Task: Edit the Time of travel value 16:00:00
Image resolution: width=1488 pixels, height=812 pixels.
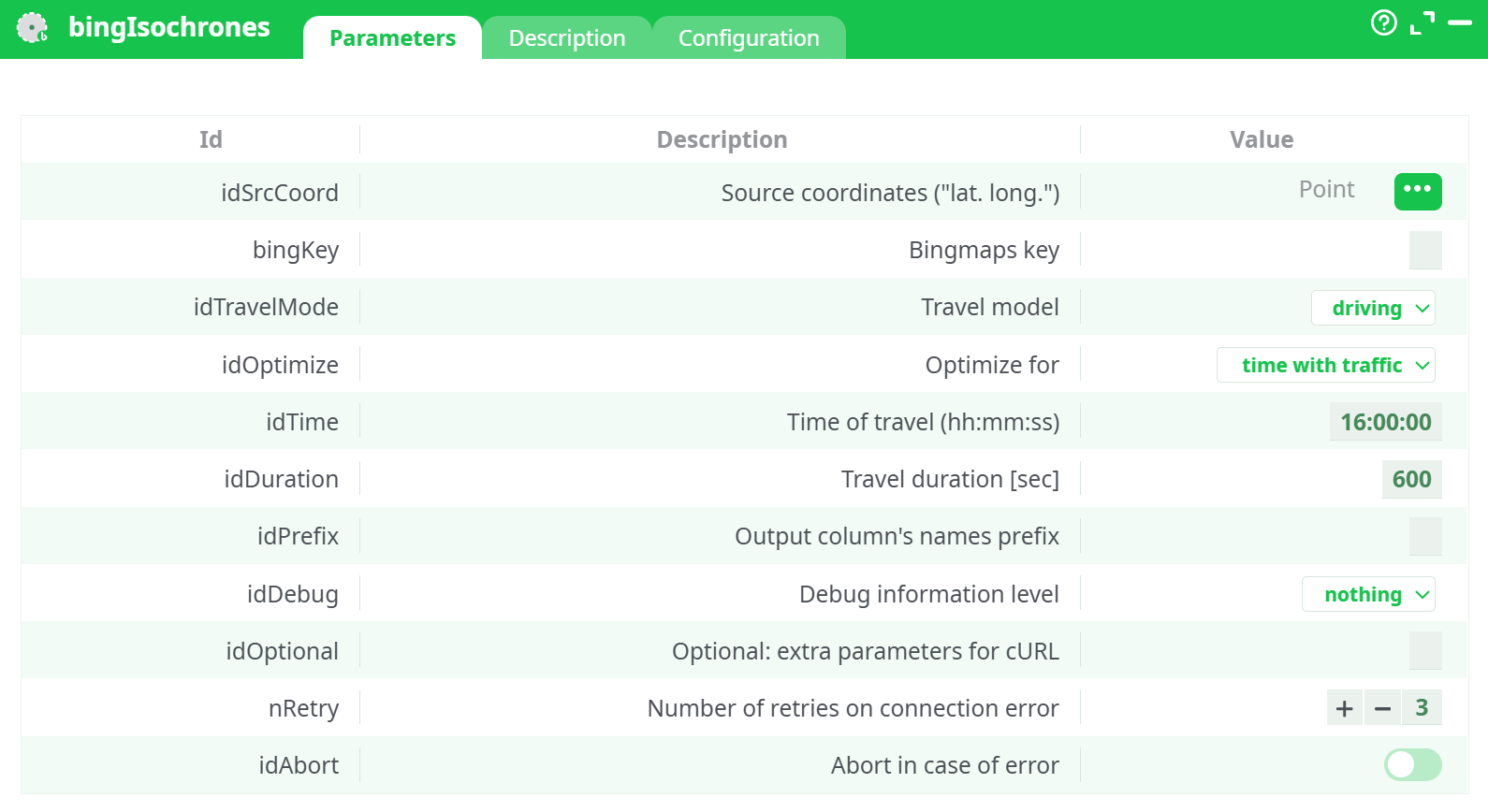Action: (x=1385, y=422)
